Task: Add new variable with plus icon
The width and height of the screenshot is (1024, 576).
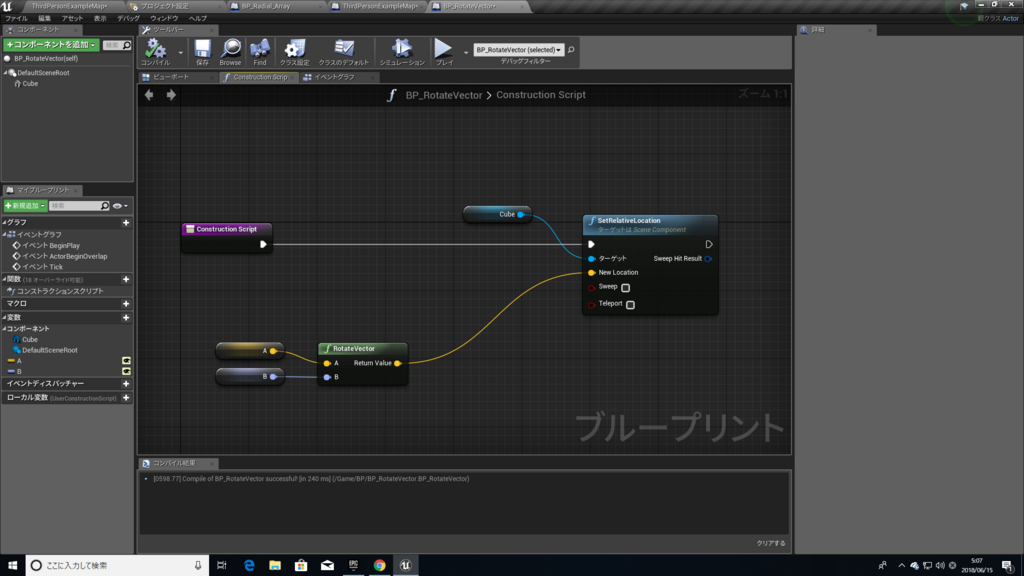Action: (126, 317)
